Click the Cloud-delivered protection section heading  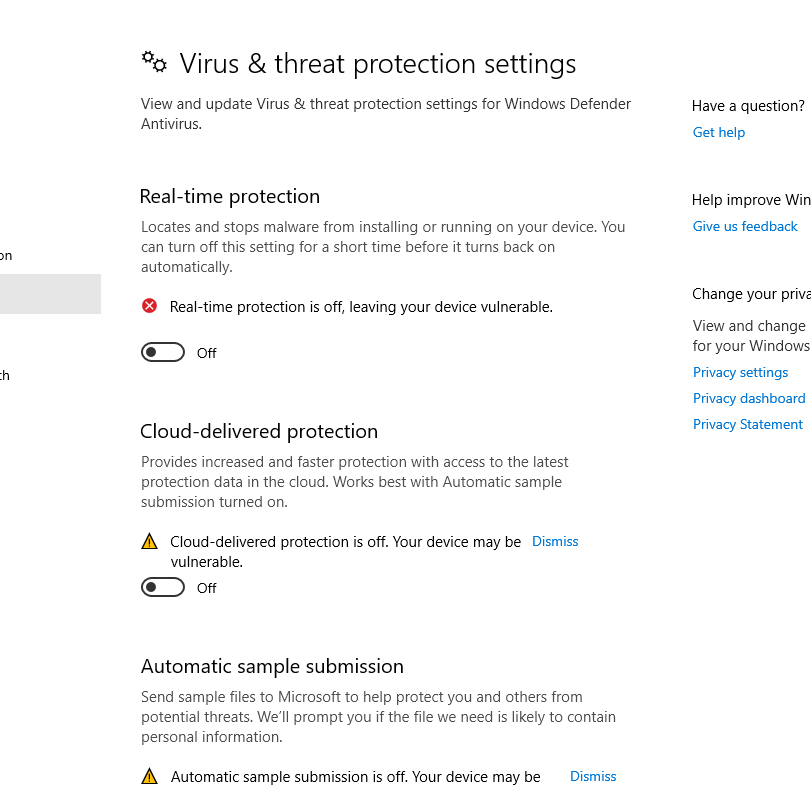click(259, 431)
